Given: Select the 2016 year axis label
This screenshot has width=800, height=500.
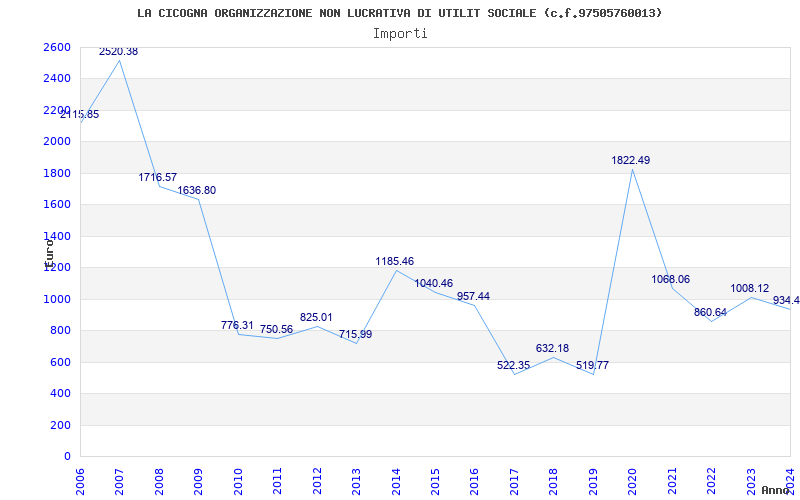Looking at the screenshot, I should point(474,480).
